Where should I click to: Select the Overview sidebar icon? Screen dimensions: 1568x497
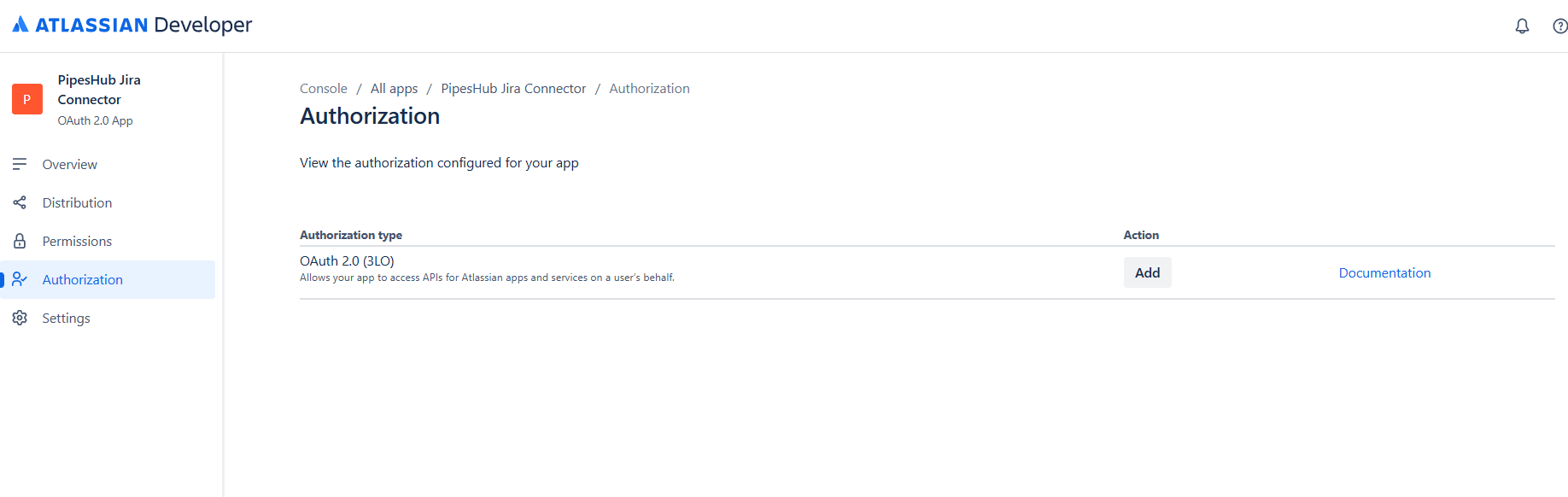tap(20, 164)
